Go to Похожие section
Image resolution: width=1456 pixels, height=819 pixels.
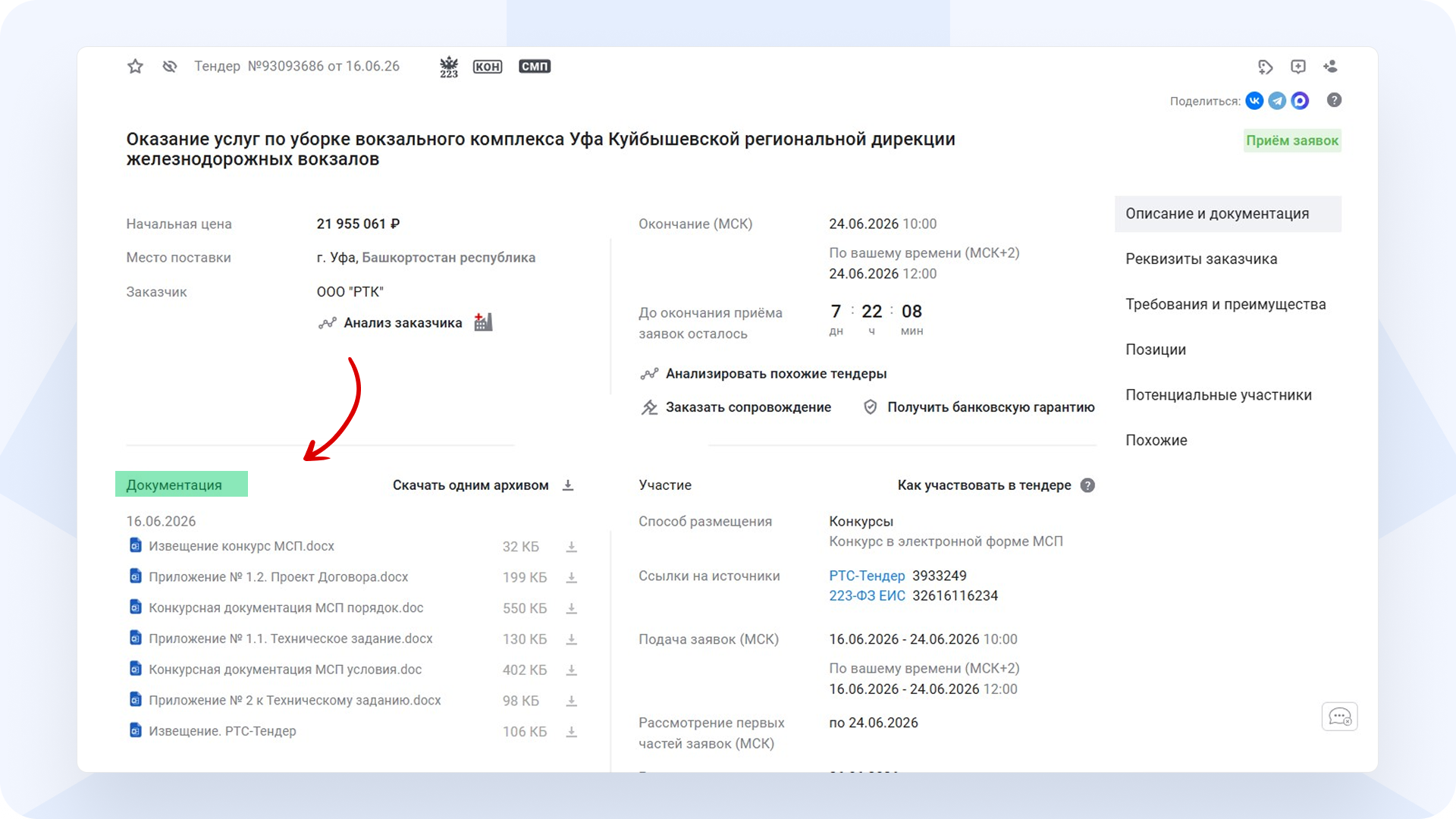(x=1156, y=441)
